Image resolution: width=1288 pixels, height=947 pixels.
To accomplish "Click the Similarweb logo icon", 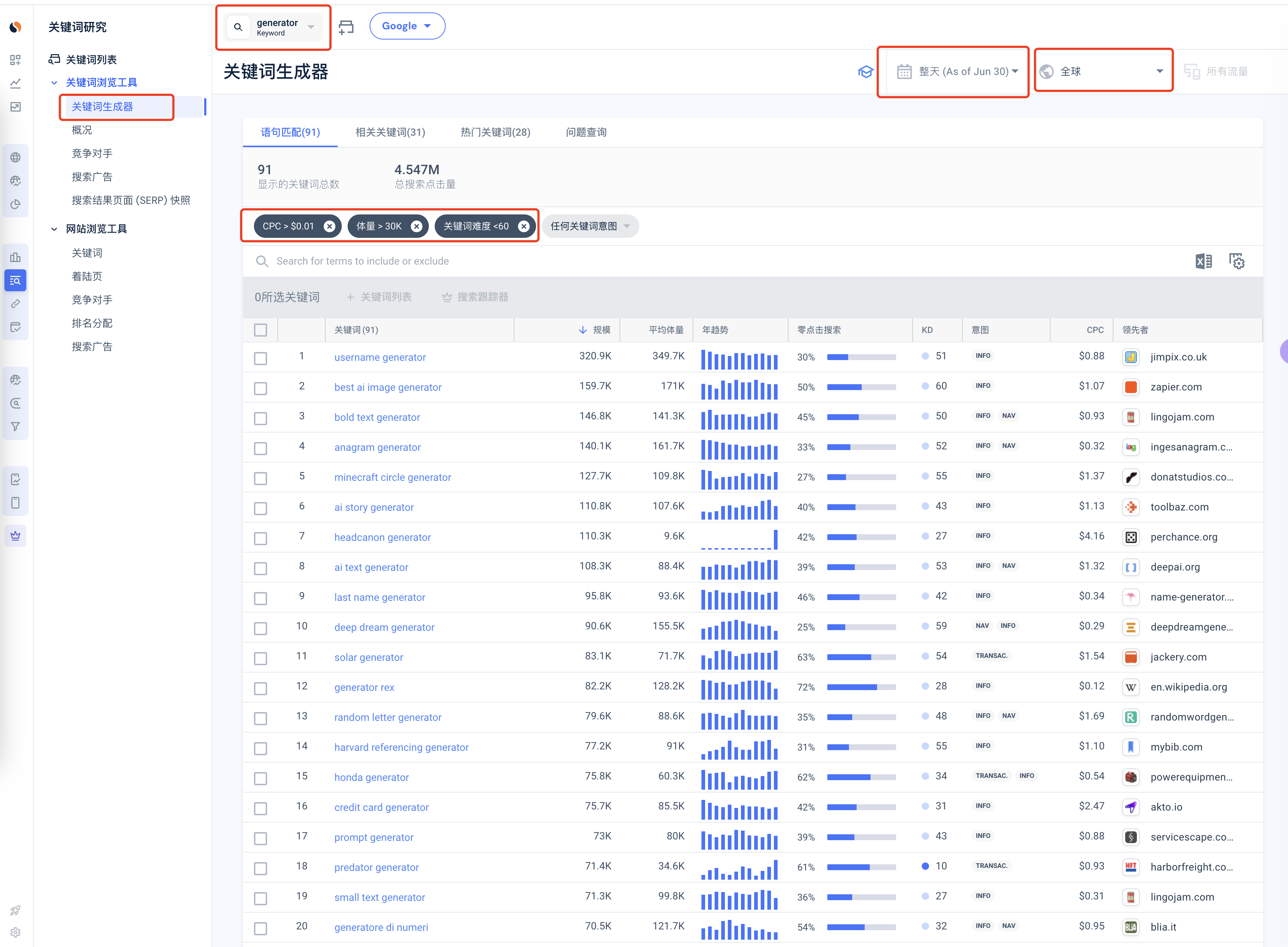I will coord(15,27).
